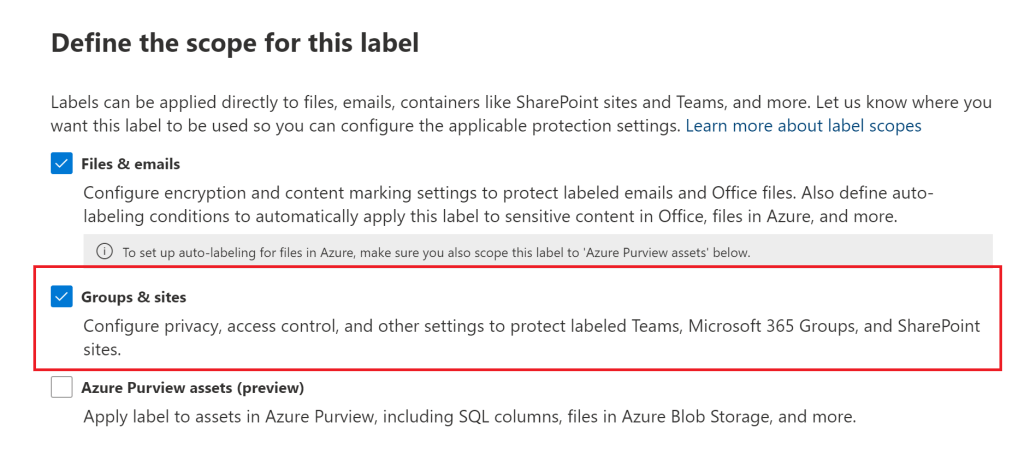This screenshot has width=1024, height=465.
Task: Click the 'Files & emails' label text
Action: coord(130,163)
